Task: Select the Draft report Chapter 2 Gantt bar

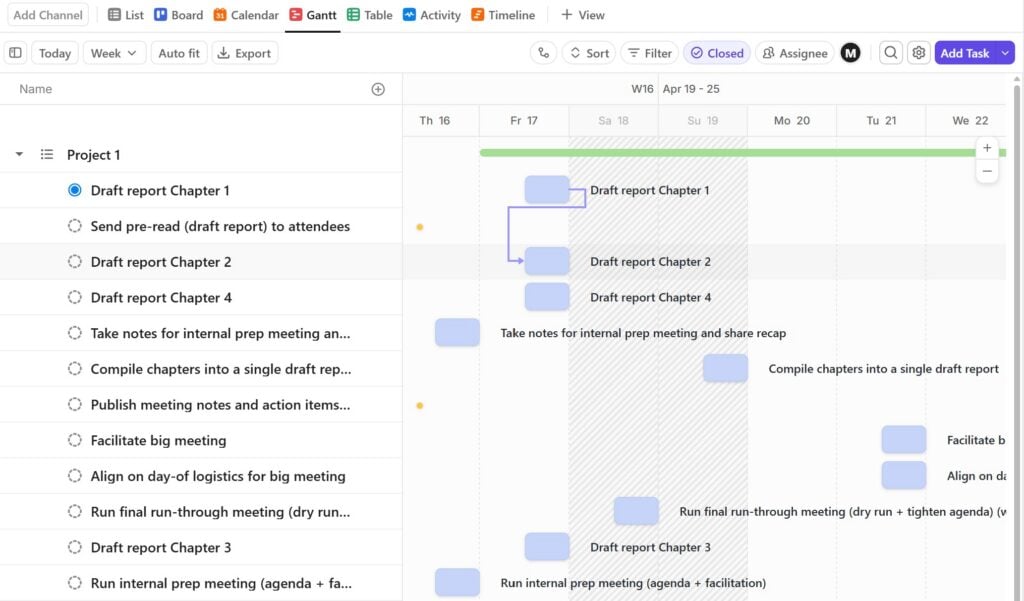Action: (x=547, y=261)
